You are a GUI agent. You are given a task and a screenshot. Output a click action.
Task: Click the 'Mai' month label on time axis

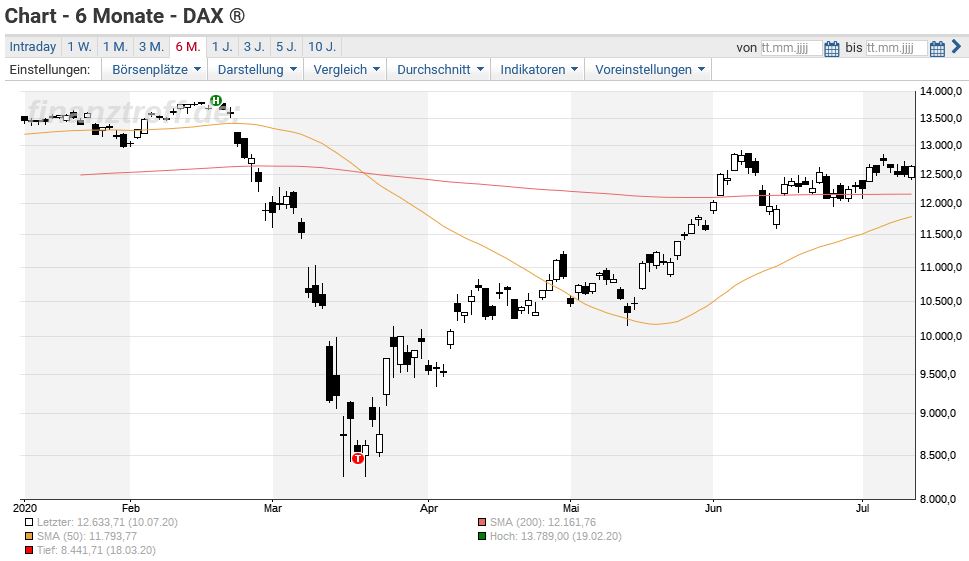click(571, 508)
